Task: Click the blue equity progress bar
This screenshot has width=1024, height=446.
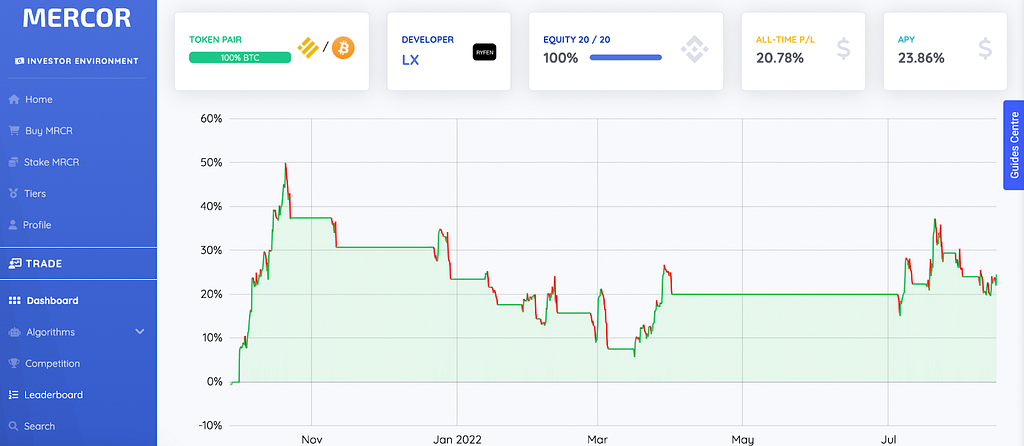Action: coord(626,57)
